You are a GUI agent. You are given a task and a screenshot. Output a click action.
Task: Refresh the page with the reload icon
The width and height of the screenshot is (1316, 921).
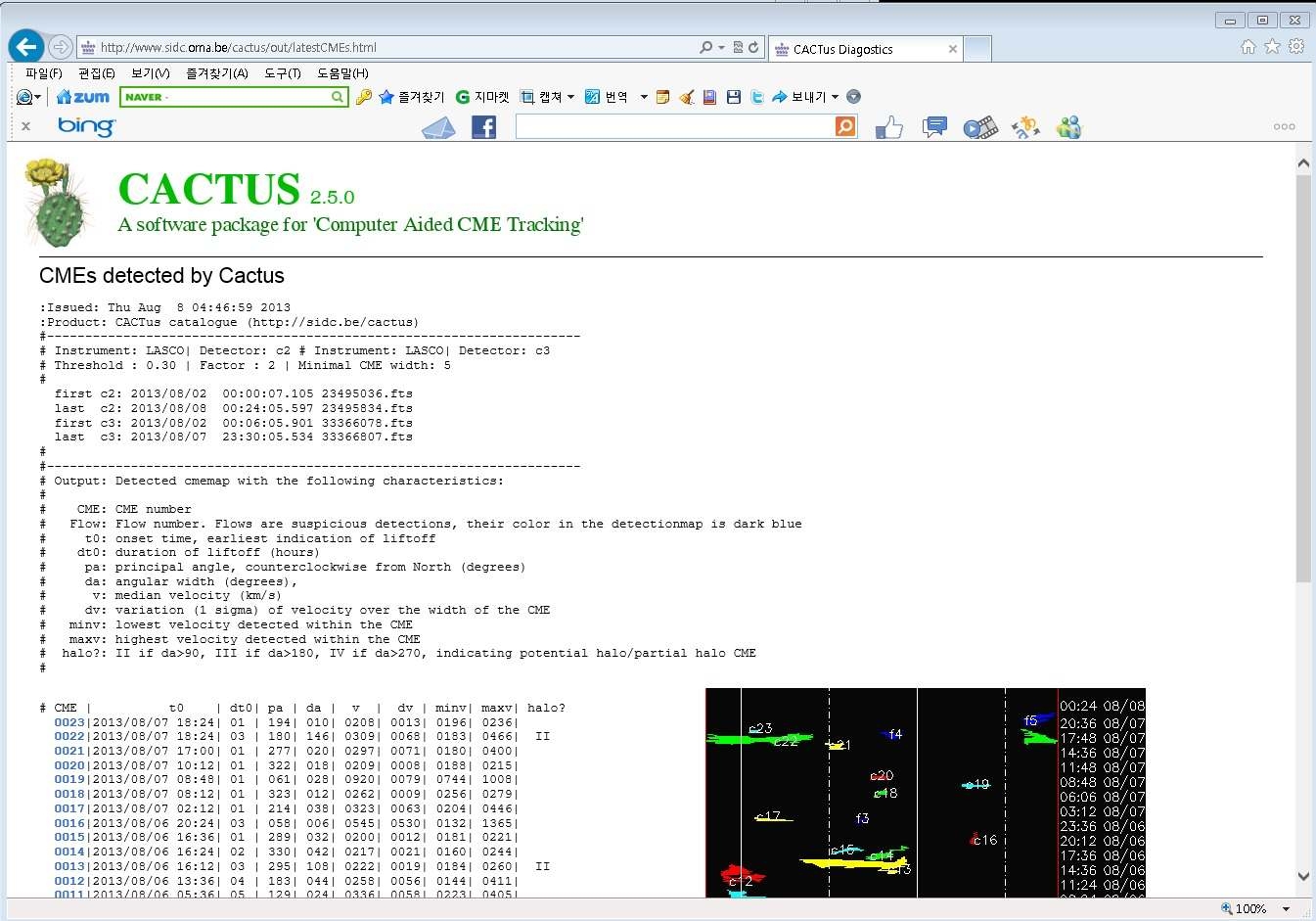pos(753,47)
